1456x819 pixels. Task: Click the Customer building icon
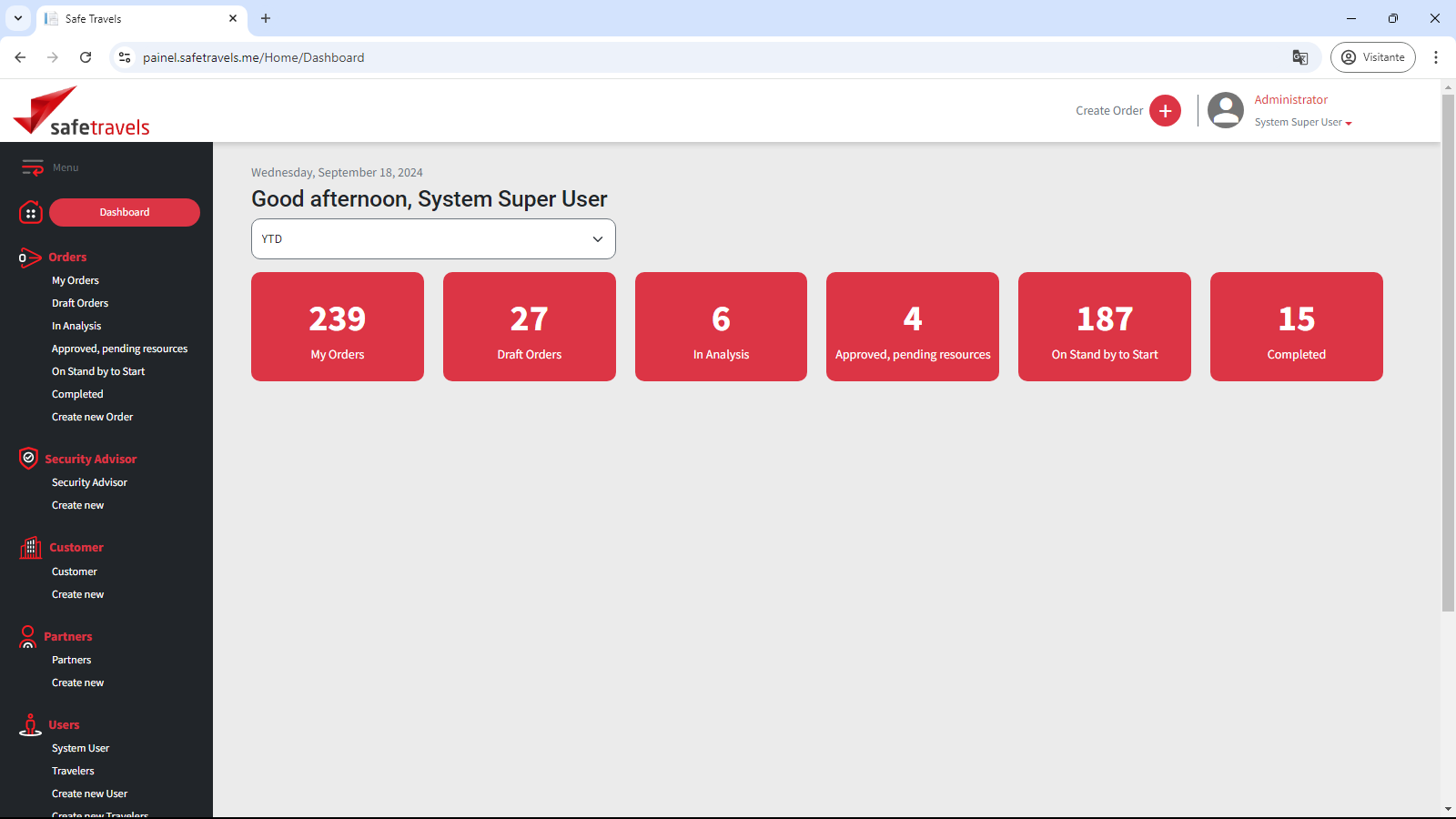(x=31, y=547)
